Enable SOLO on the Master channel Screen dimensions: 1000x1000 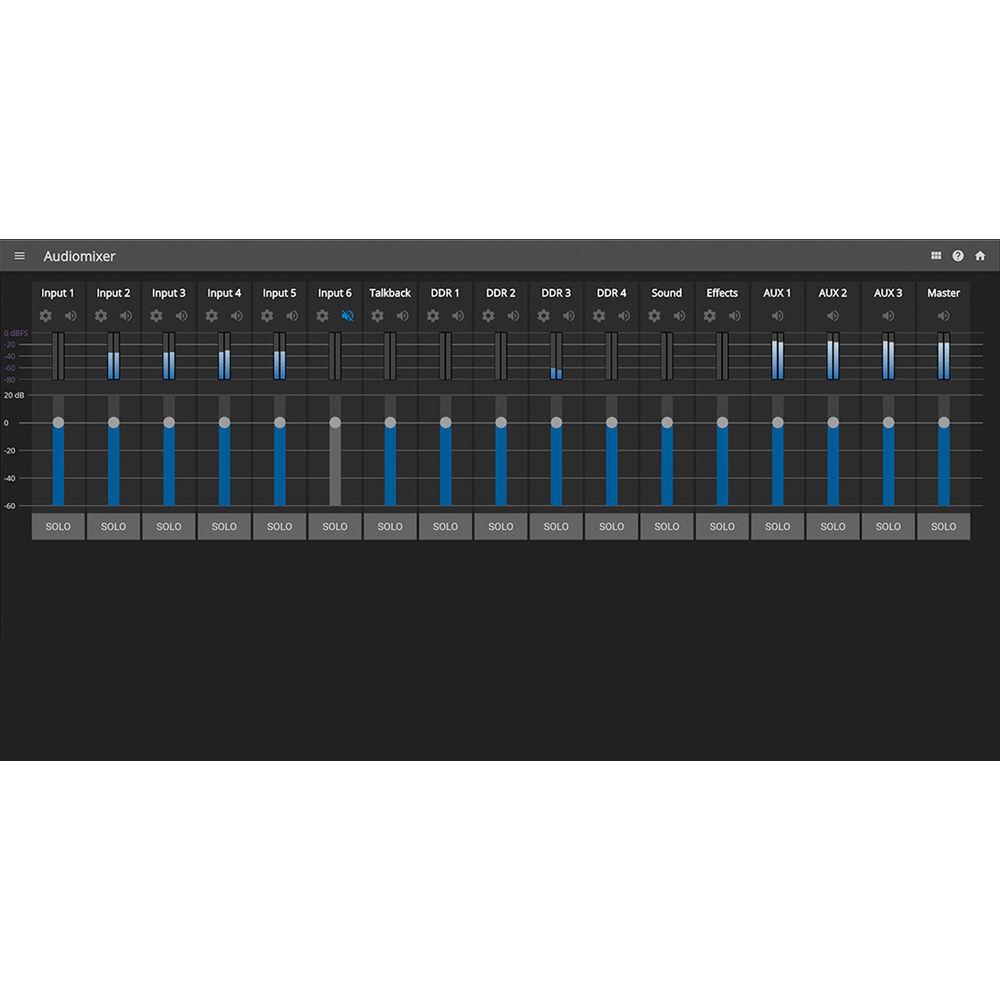[x=942, y=526]
